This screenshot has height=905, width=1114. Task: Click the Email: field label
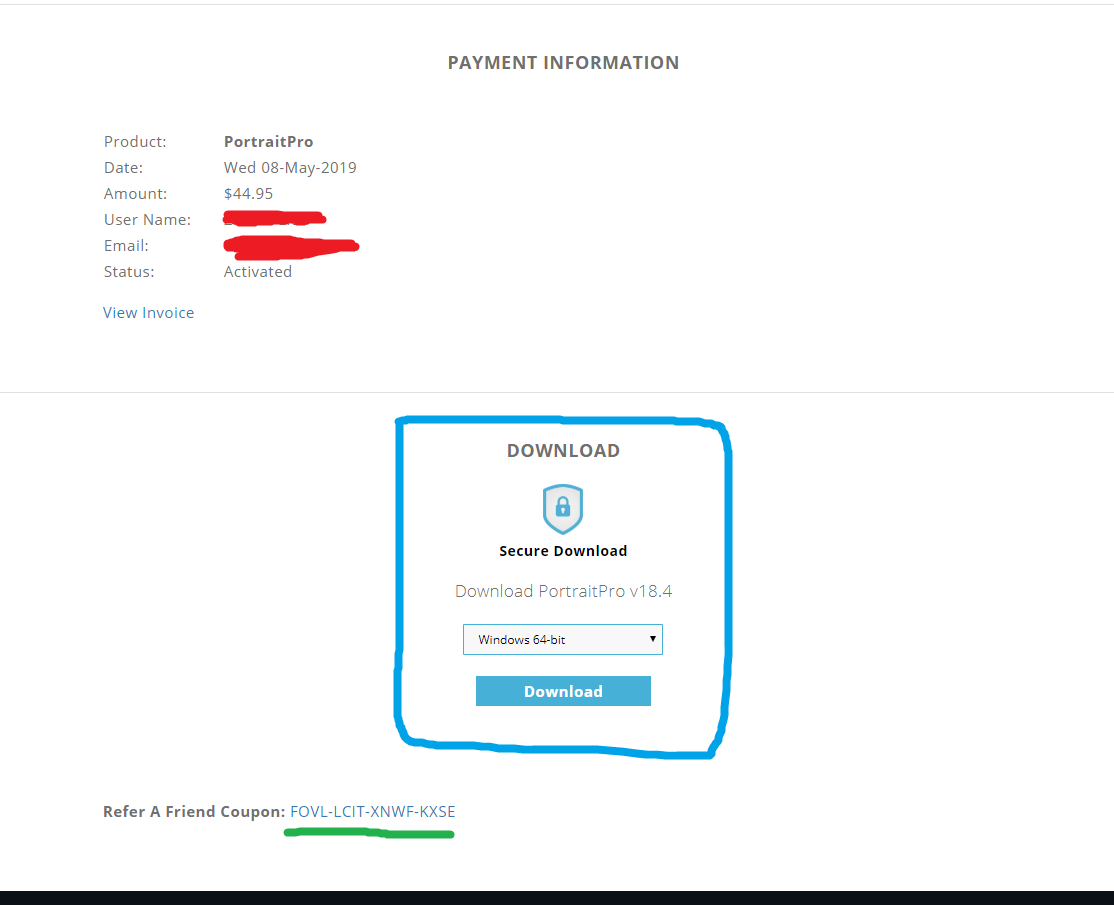tap(126, 245)
